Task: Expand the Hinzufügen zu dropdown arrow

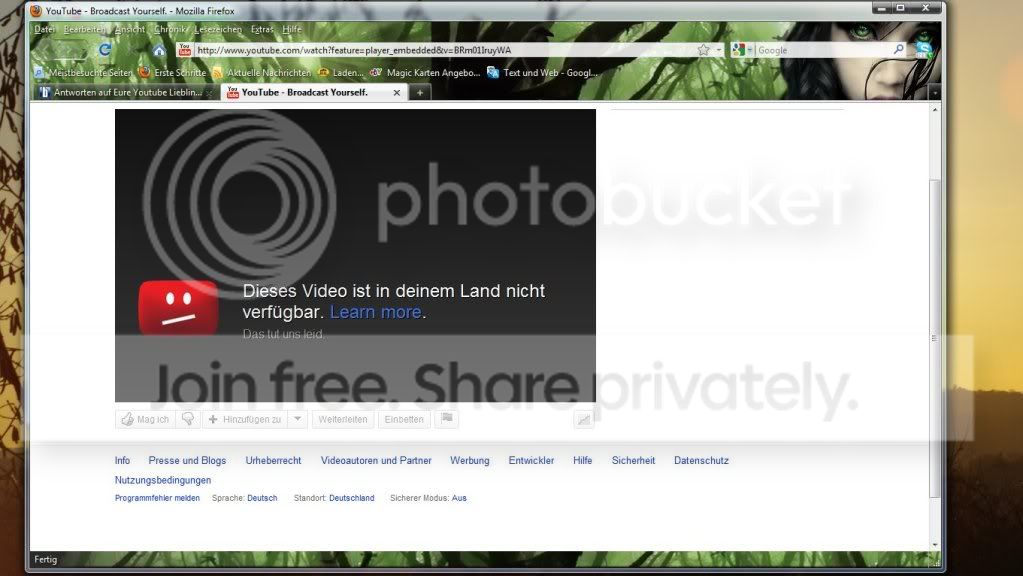Action: 297,419
